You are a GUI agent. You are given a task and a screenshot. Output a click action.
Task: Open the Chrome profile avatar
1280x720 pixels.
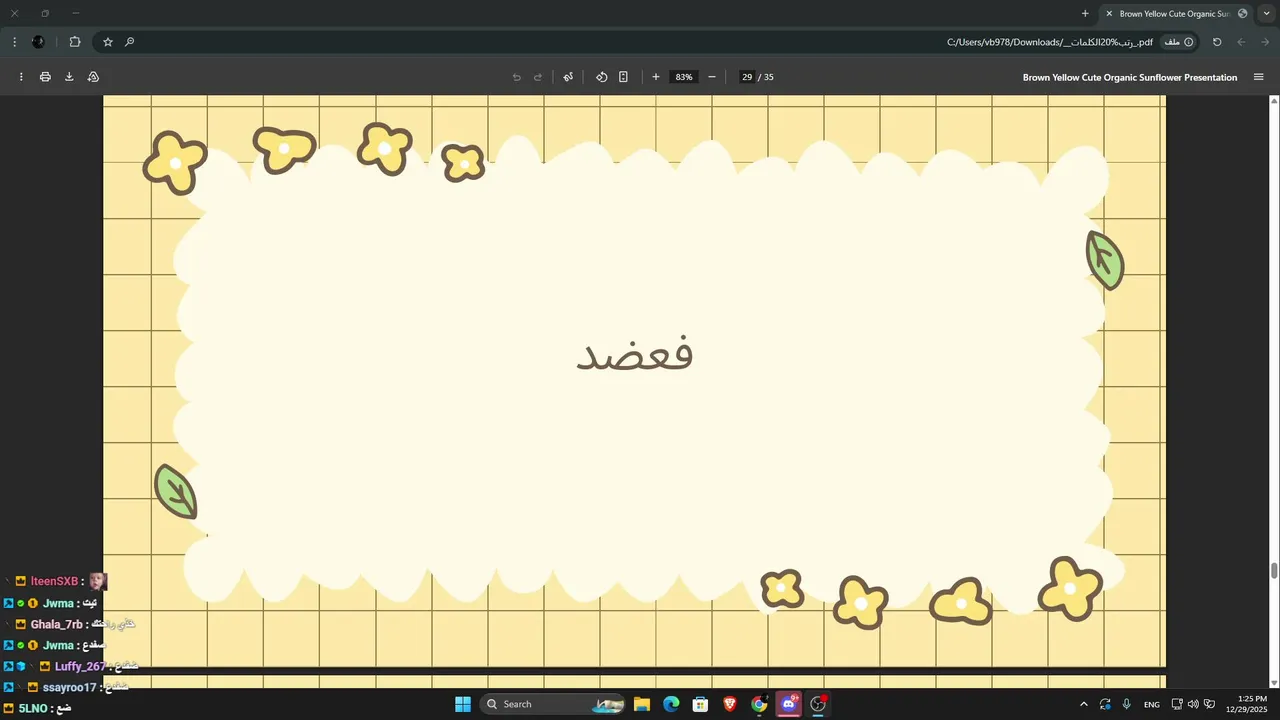[38, 42]
